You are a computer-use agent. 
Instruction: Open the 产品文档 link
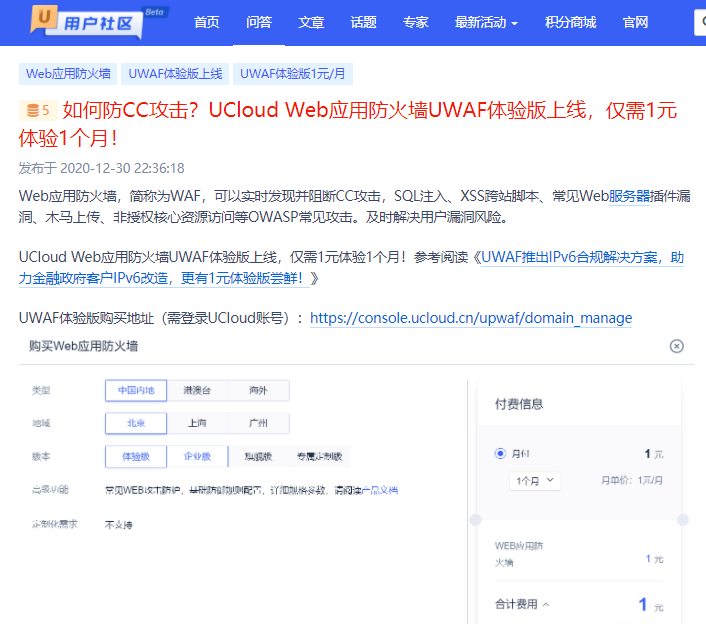[x=380, y=490]
